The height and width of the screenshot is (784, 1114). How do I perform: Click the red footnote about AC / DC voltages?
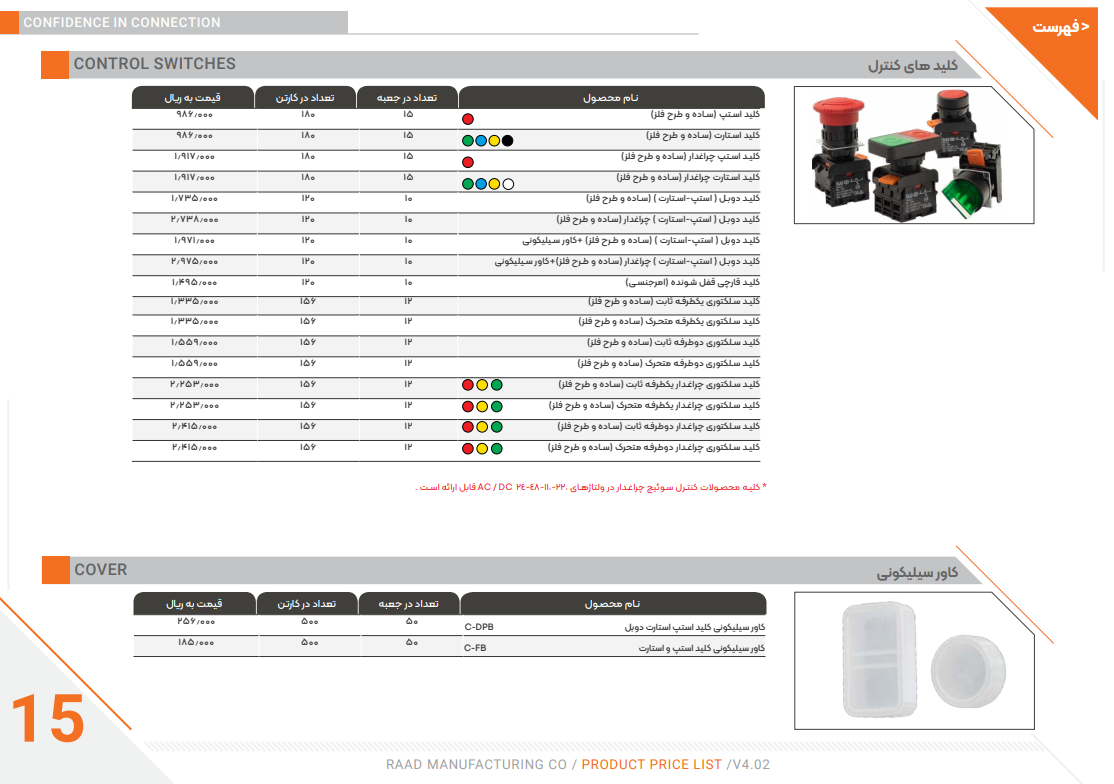click(x=590, y=487)
